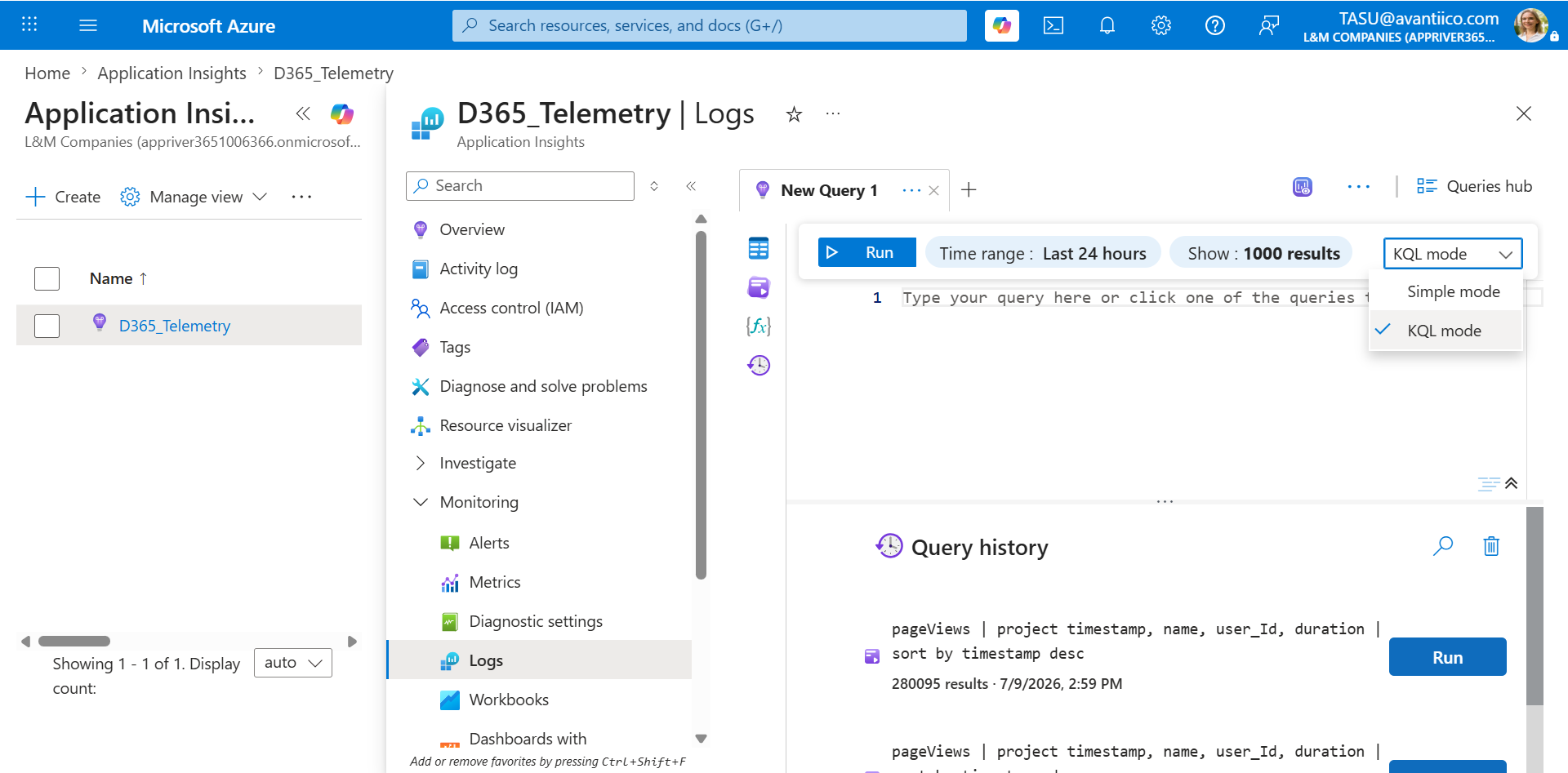This screenshot has width=1568, height=773.
Task: Open the KQL mode dropdown
Action: 1453,254
